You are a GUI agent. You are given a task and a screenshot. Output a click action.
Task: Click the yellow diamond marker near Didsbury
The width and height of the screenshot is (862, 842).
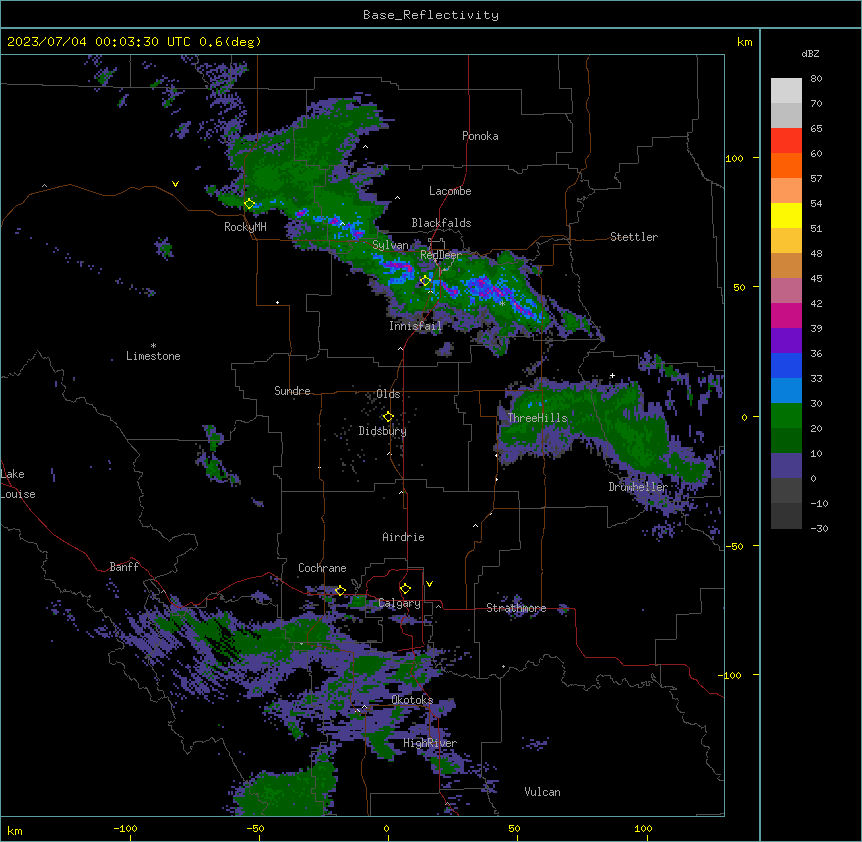[388, 417]
